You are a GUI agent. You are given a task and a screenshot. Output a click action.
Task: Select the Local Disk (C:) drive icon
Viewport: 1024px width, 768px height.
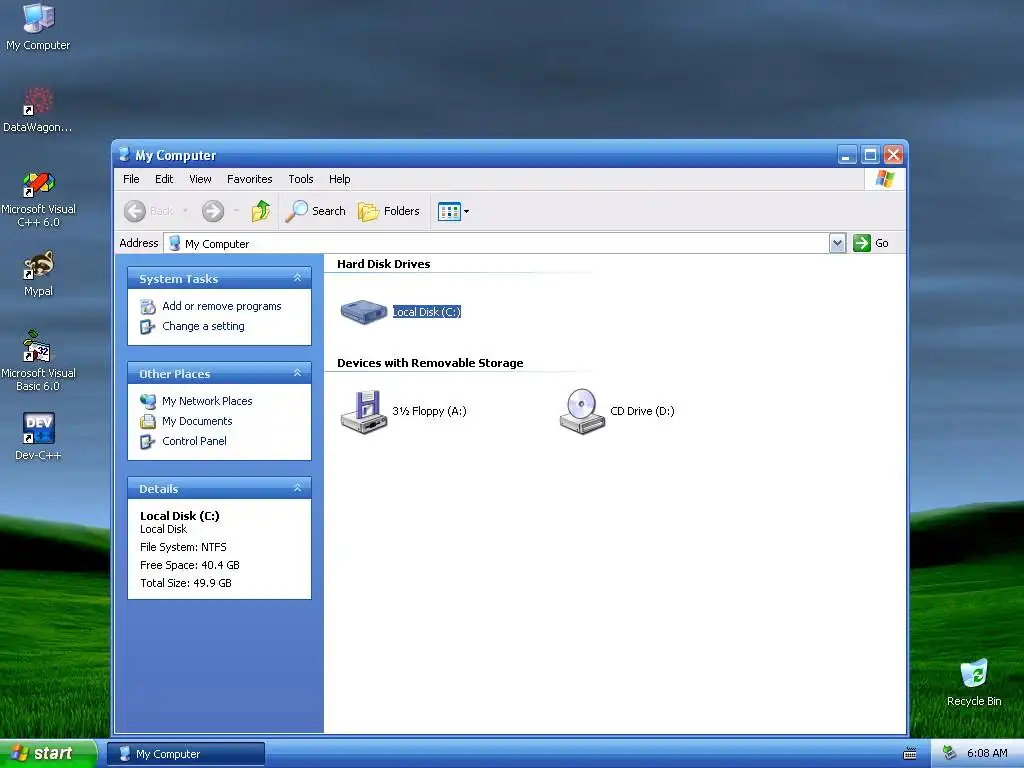[364, 312]
